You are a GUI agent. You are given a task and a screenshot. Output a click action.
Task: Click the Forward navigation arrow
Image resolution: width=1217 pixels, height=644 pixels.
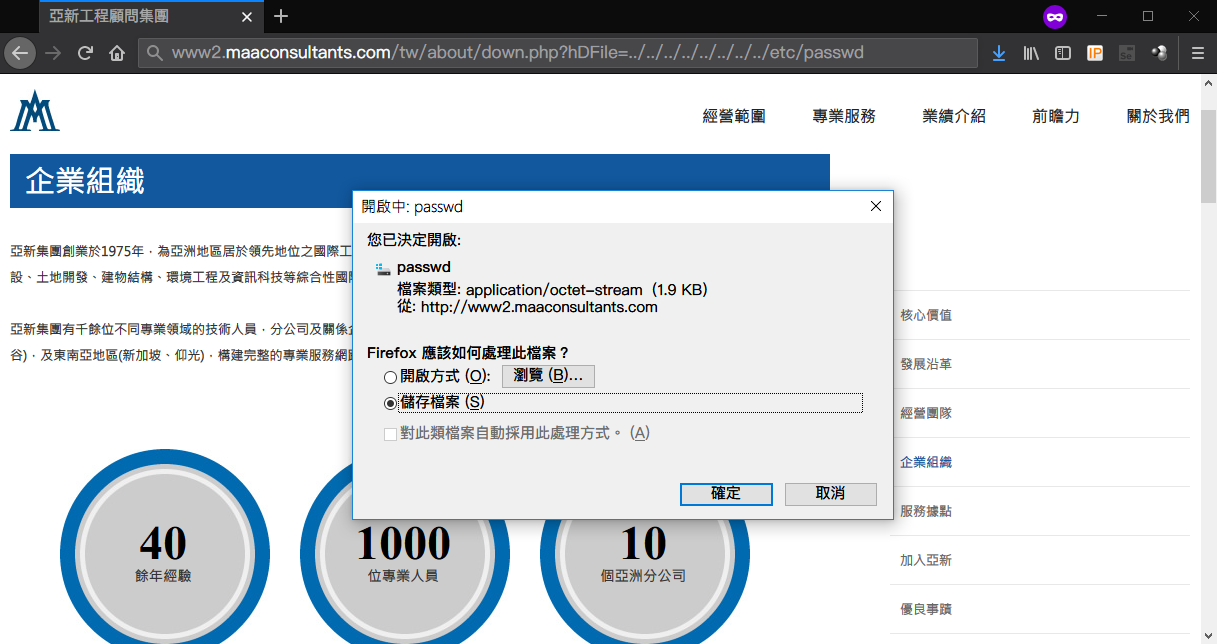pyautogui.click(x=54, y=53)
